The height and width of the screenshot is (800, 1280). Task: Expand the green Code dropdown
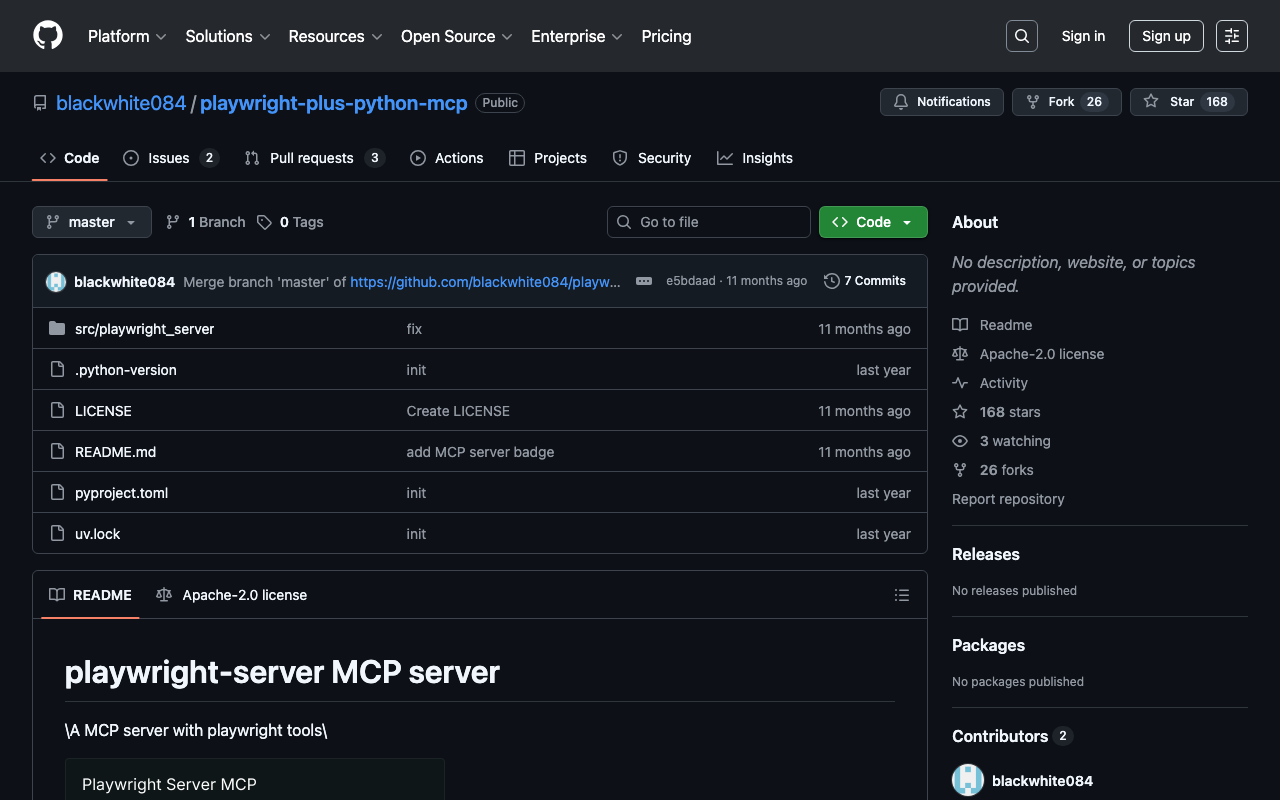tap(873, 222)
